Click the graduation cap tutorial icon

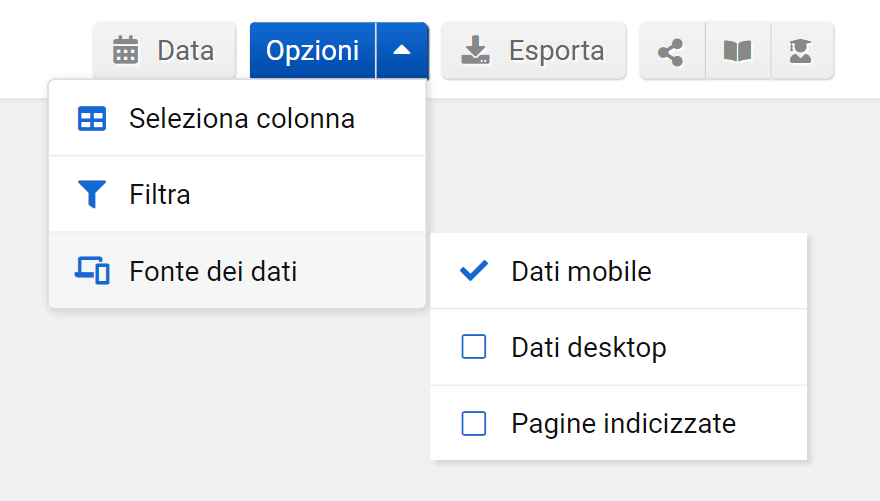[800, 51]
